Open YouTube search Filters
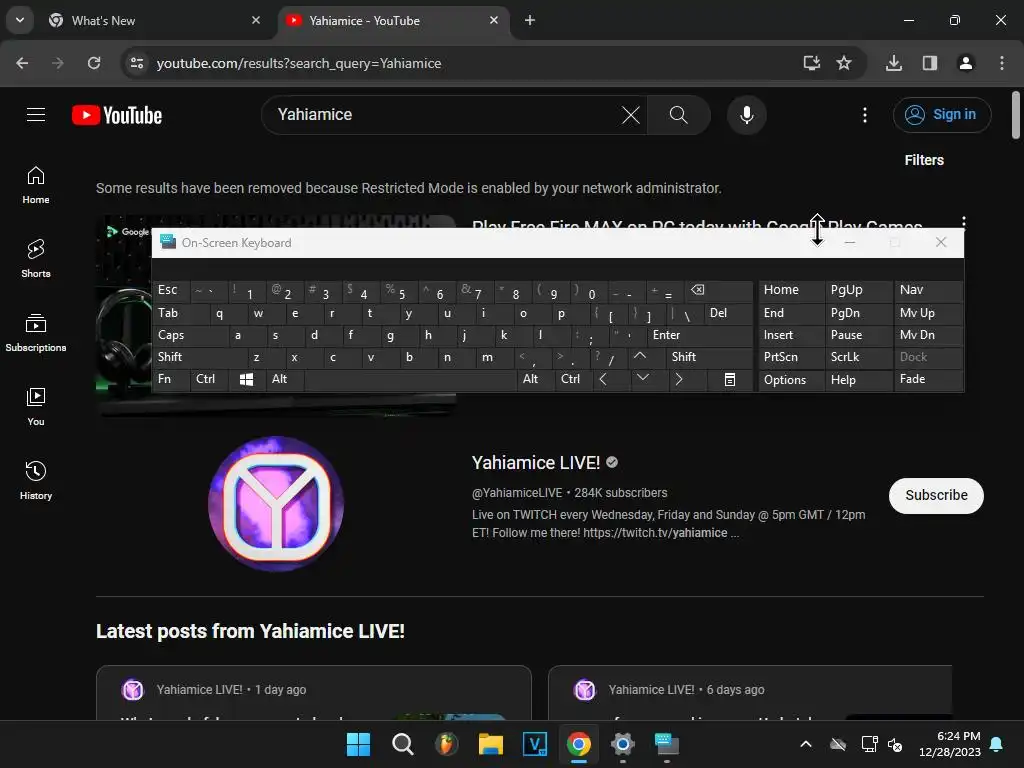Screen dimensions: 1024x768 click(923, 160)
